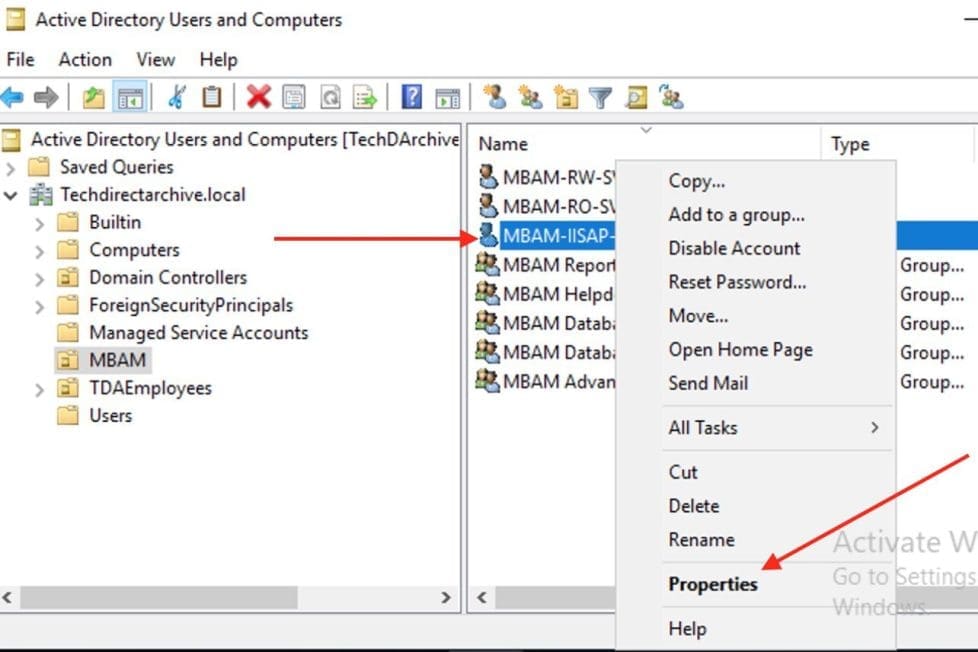Export the current list
This screenshot has height=652, width=978.
364,97
